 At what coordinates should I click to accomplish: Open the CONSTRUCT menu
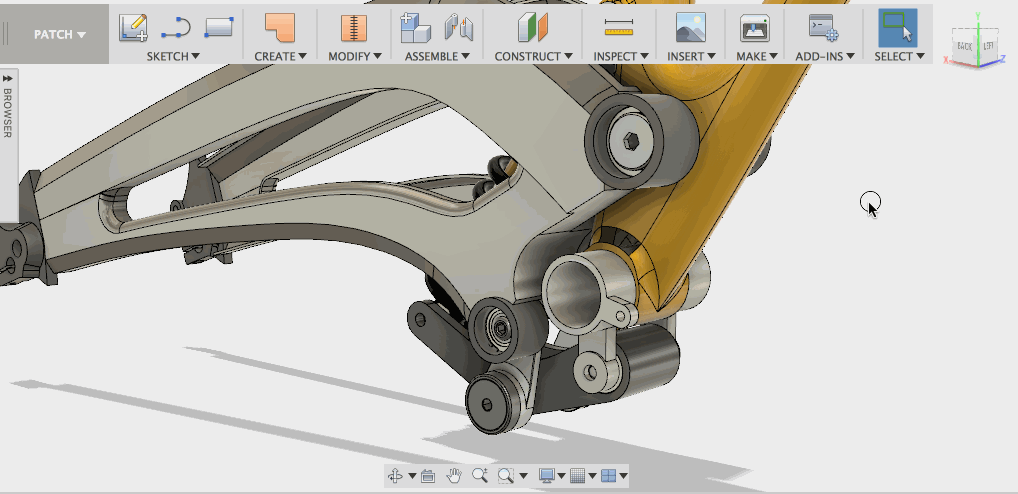532,56
